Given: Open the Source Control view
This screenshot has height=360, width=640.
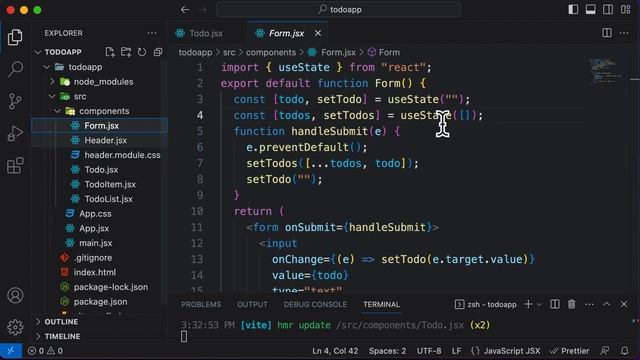Looking at the screenshot, I should [15, 101].
